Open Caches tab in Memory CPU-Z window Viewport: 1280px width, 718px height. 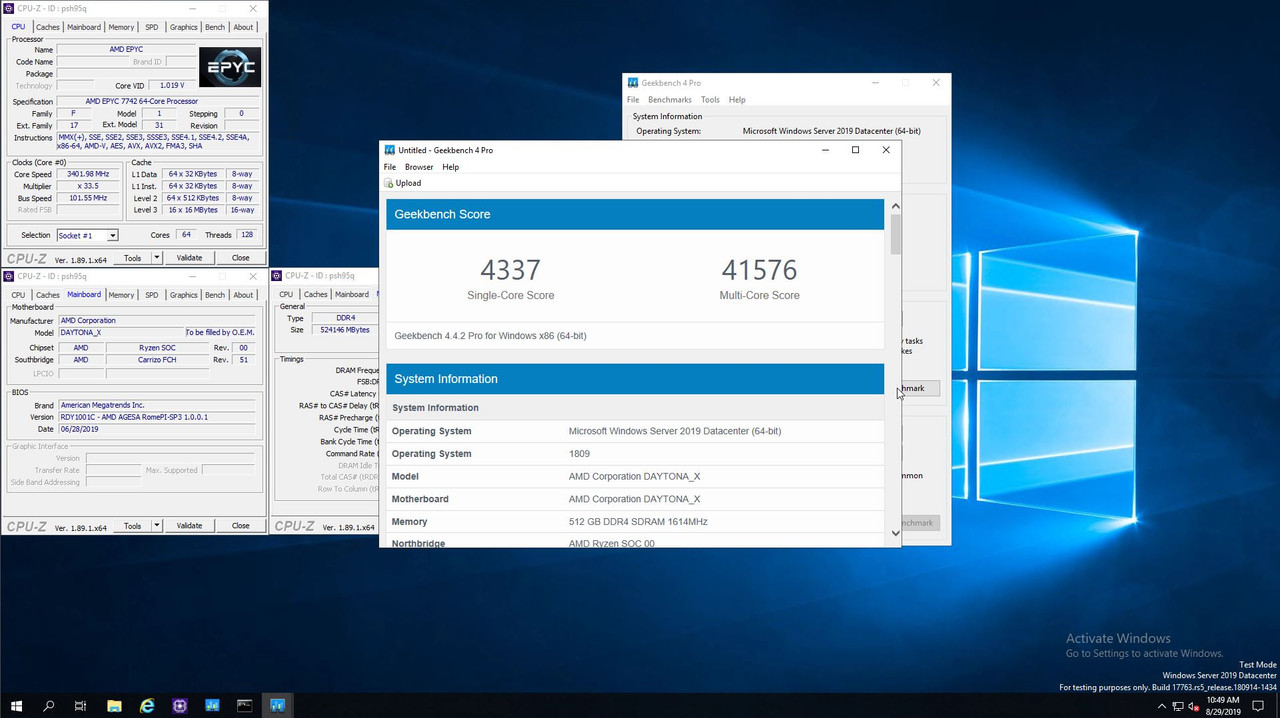(316, 294)
